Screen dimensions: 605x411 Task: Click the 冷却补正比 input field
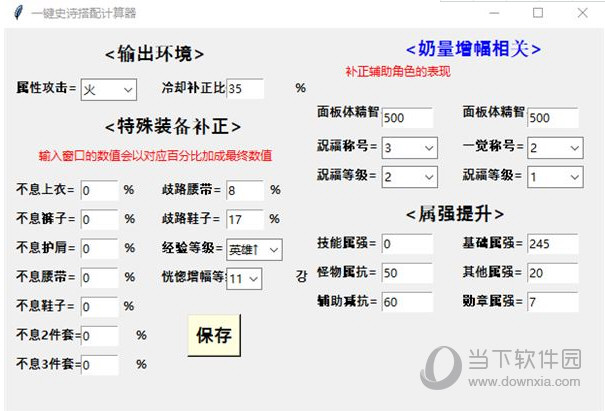pos(245,89)
